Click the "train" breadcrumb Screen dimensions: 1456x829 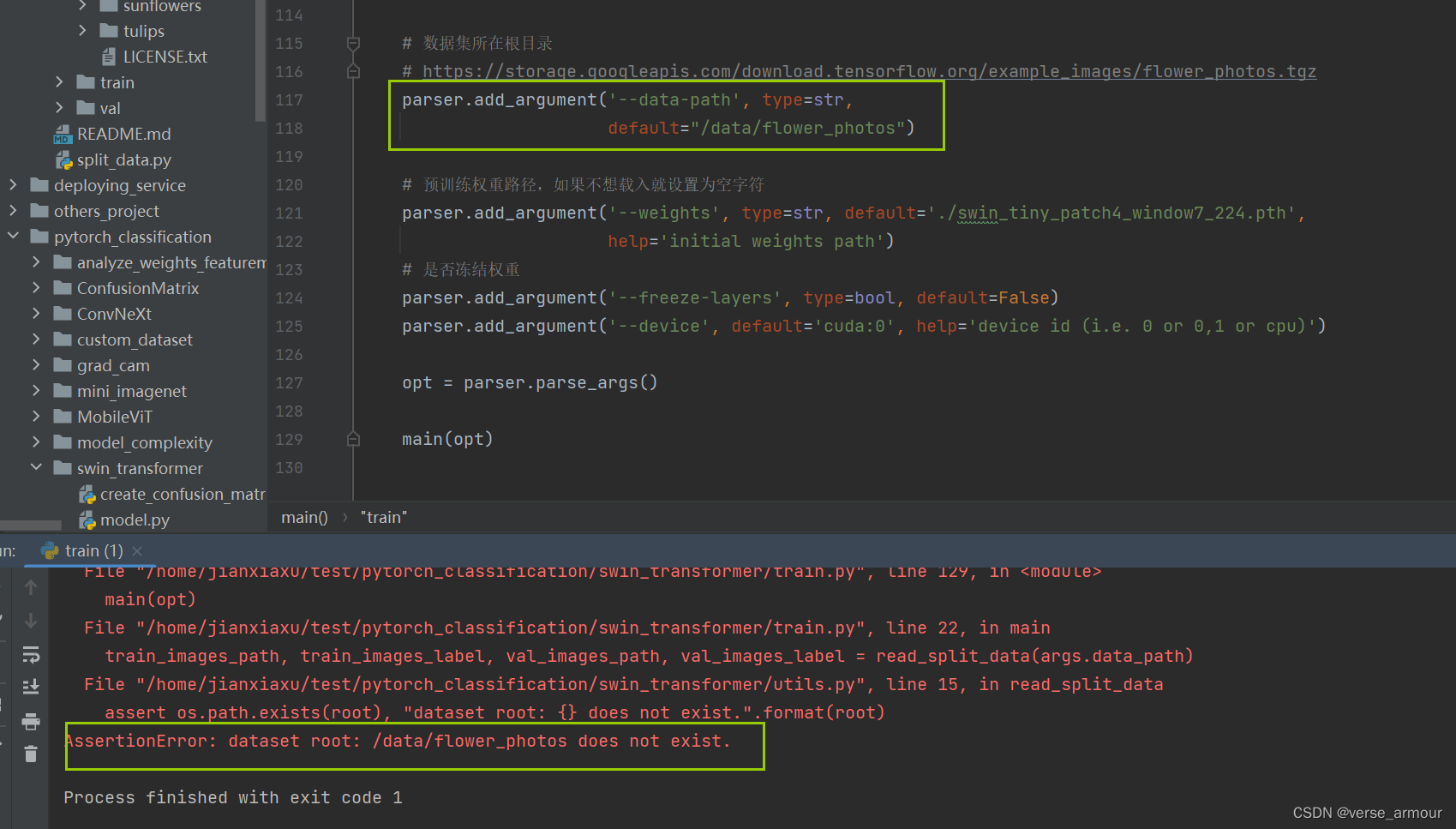(x=384, y=517)
